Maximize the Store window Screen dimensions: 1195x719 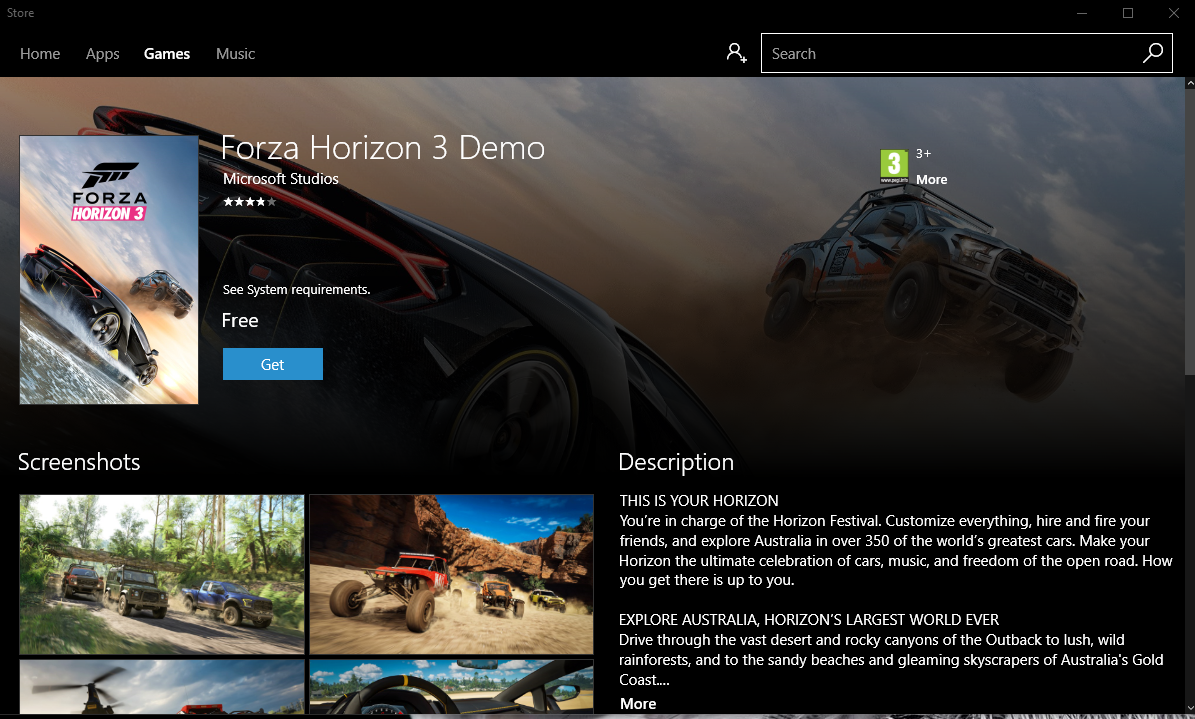[x=1128, y=13]
